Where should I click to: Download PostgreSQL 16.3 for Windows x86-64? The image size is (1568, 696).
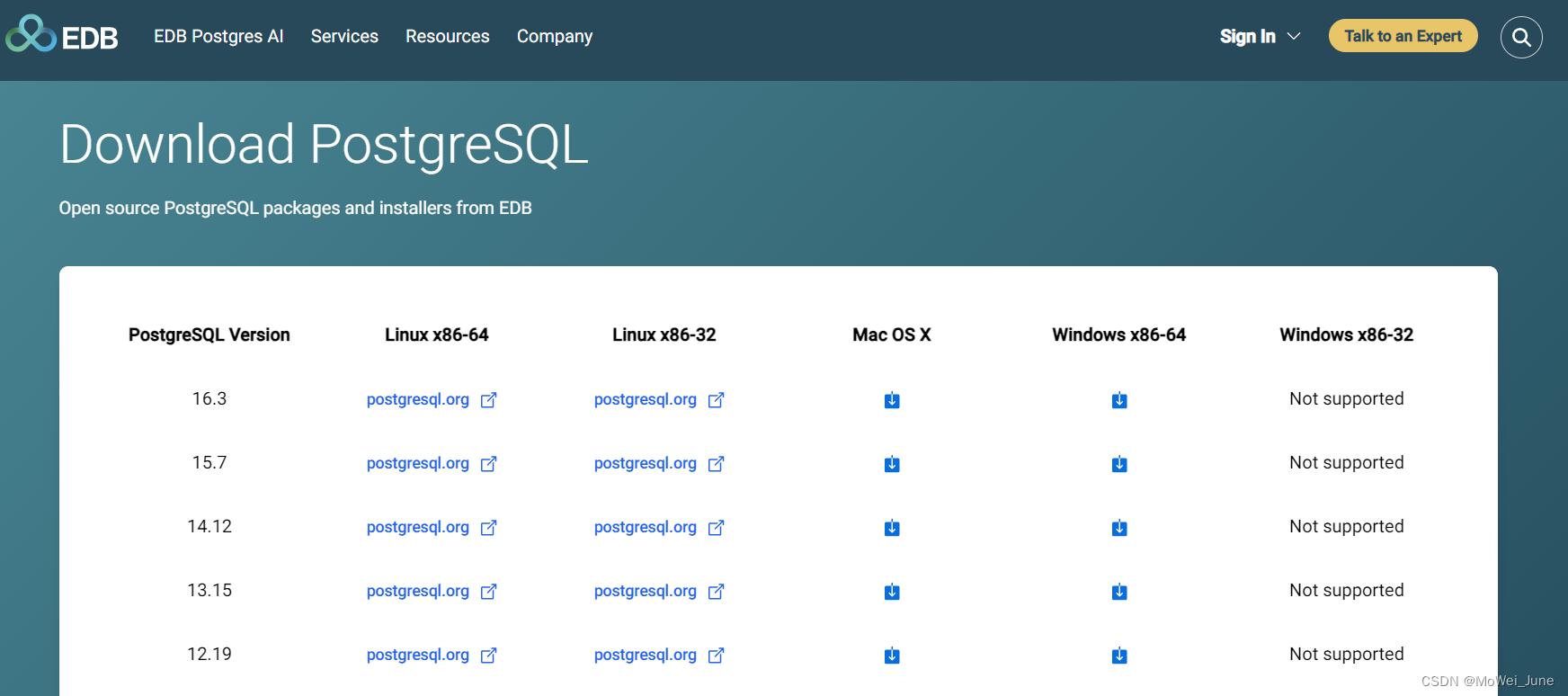tap(1119, 400)
